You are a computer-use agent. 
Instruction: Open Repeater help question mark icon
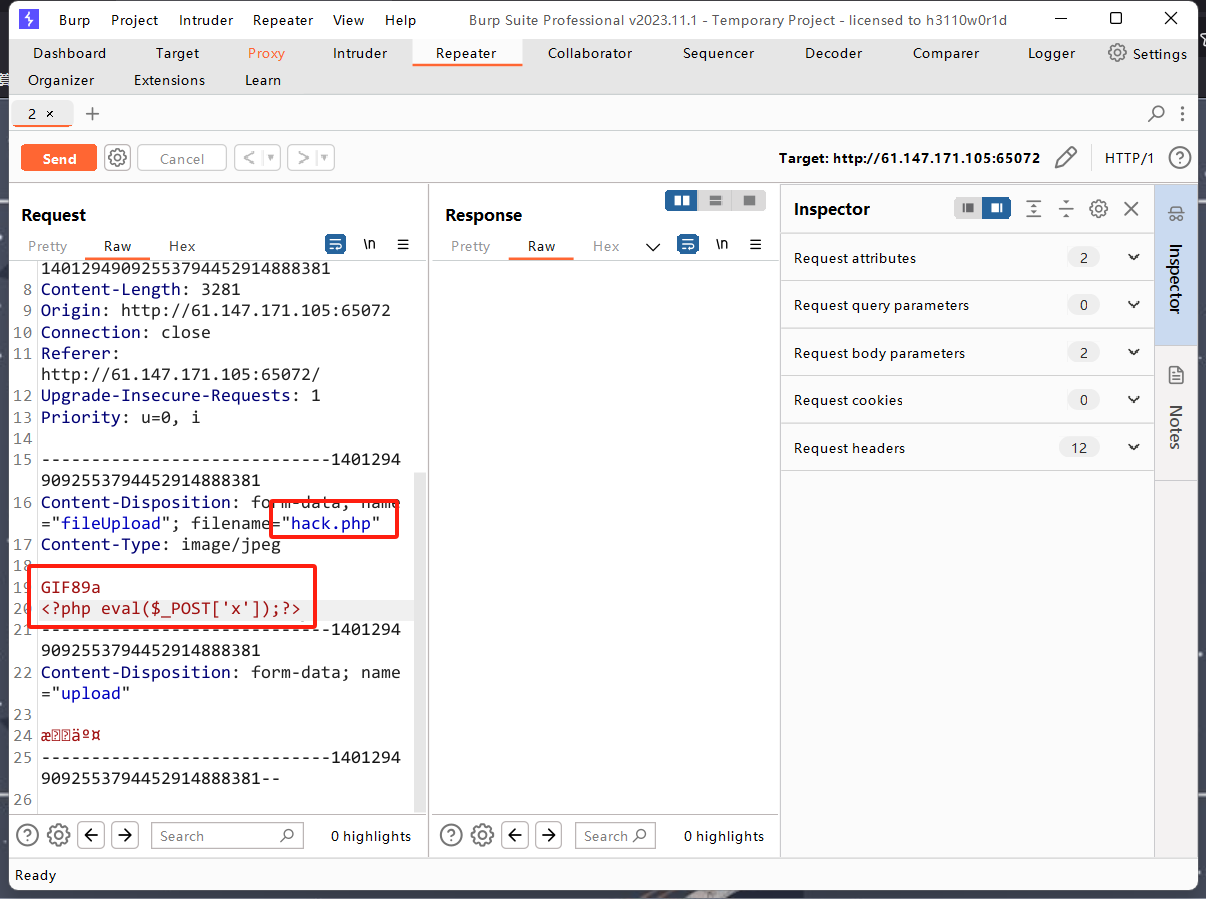(x=1180, y=158)
